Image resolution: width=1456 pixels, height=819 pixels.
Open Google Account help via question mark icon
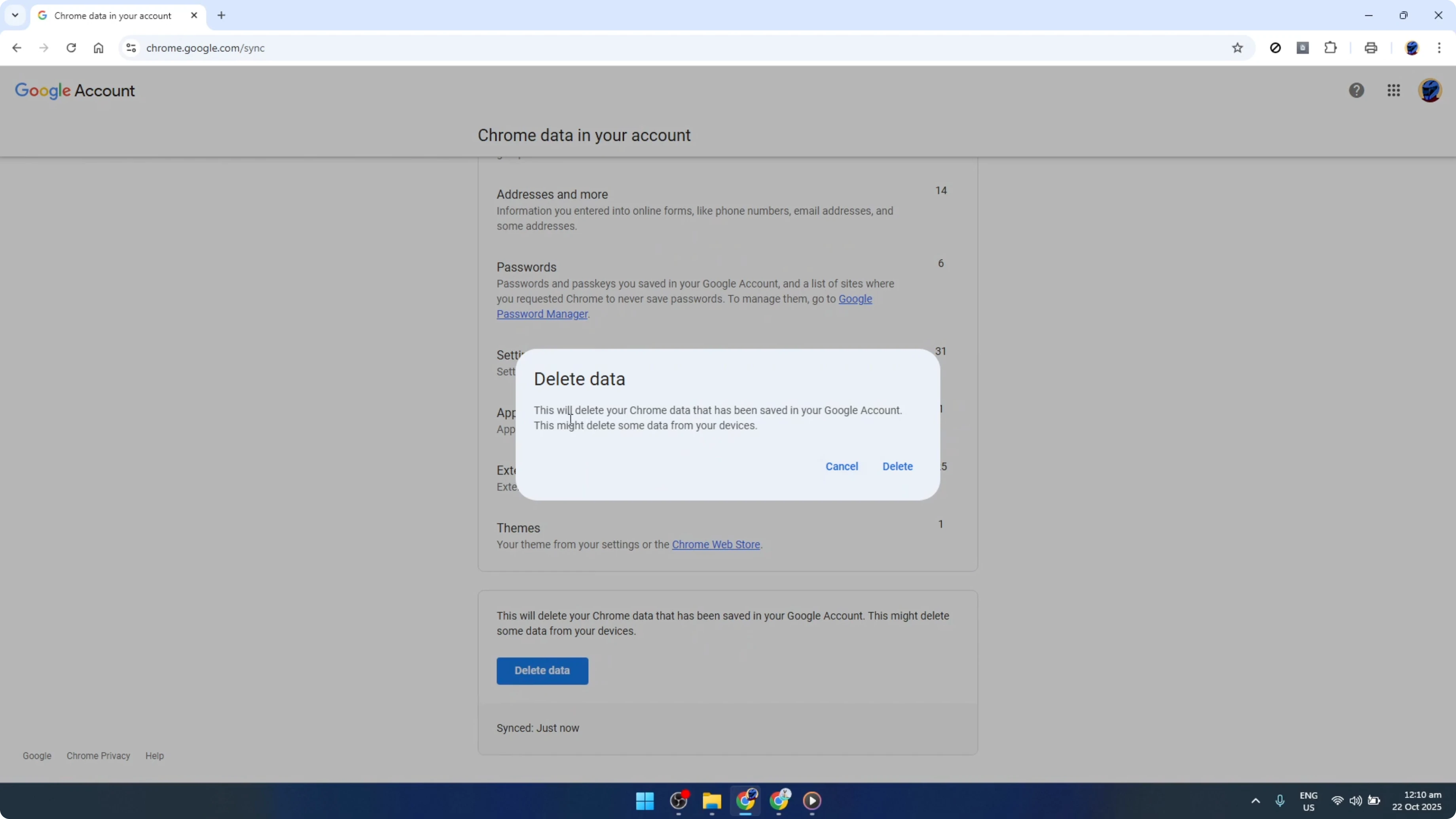[1357, 91]
